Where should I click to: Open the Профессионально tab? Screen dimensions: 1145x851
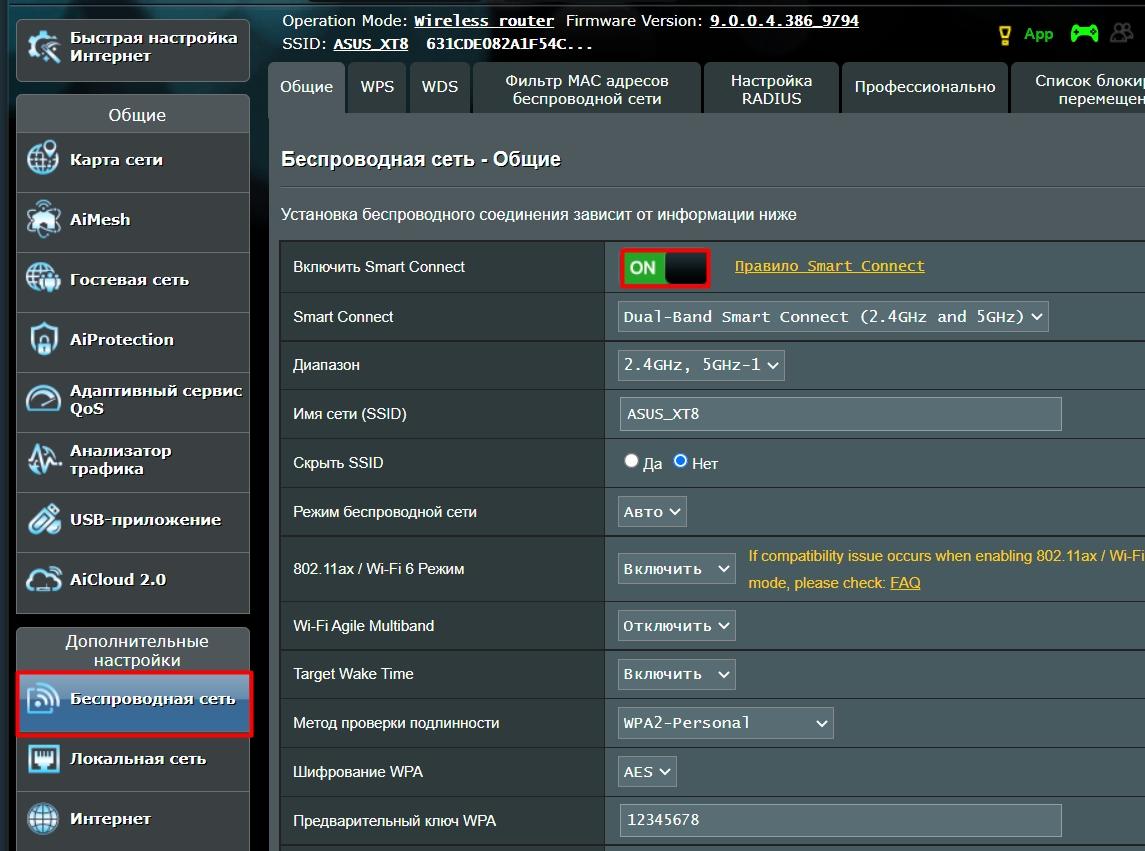924,87
